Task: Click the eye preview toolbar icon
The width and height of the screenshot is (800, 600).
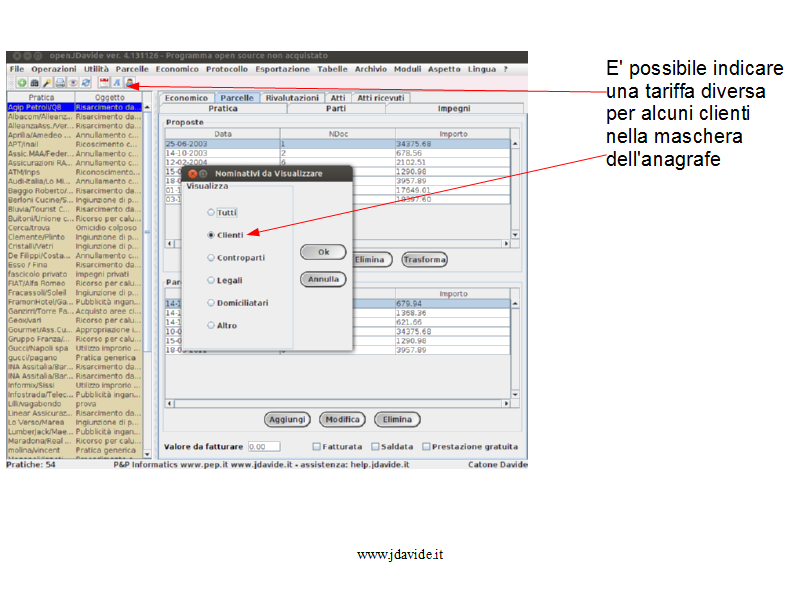Action: (x=73, y=83)
